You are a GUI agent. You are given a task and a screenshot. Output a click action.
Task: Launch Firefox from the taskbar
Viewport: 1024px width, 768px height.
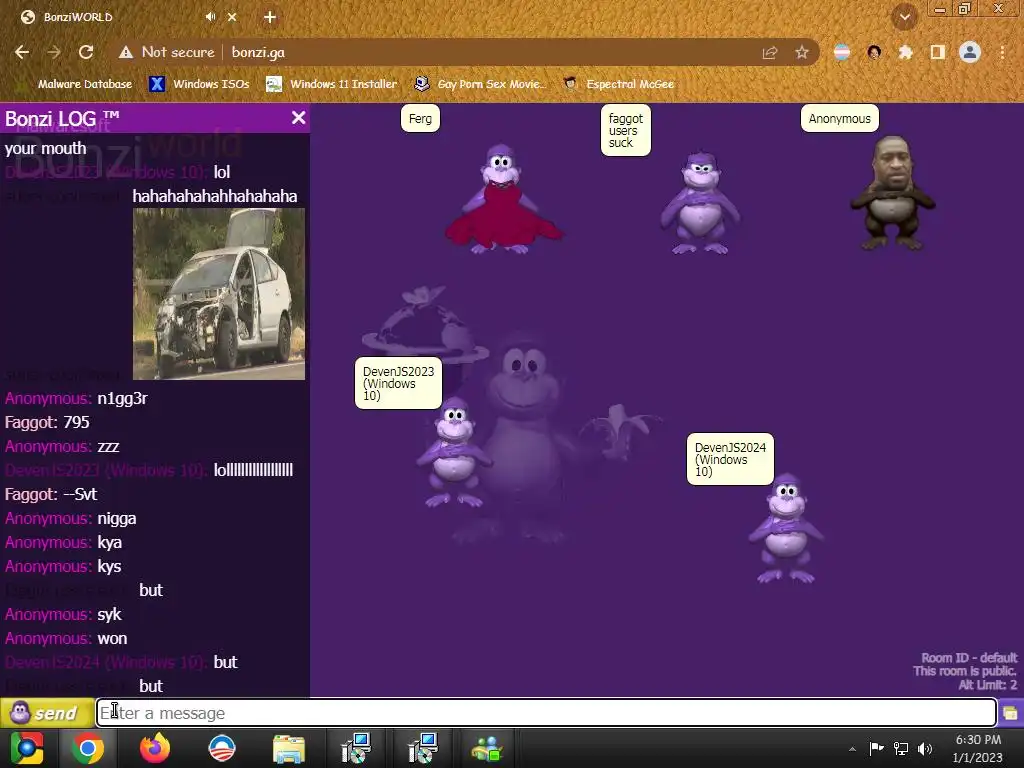pos(155,748)
